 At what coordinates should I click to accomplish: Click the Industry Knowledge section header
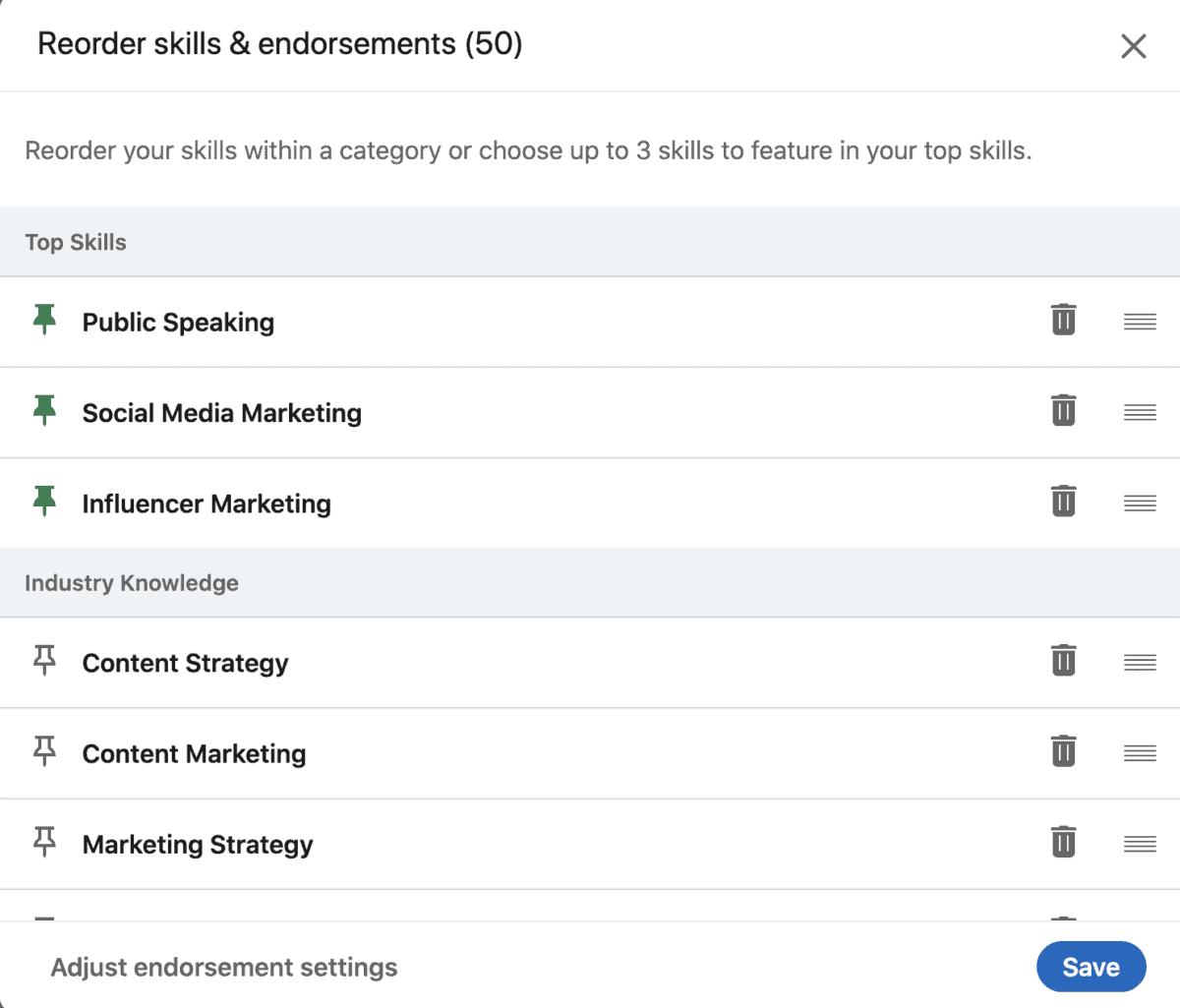pyautogui.click(x=590, y=583)
